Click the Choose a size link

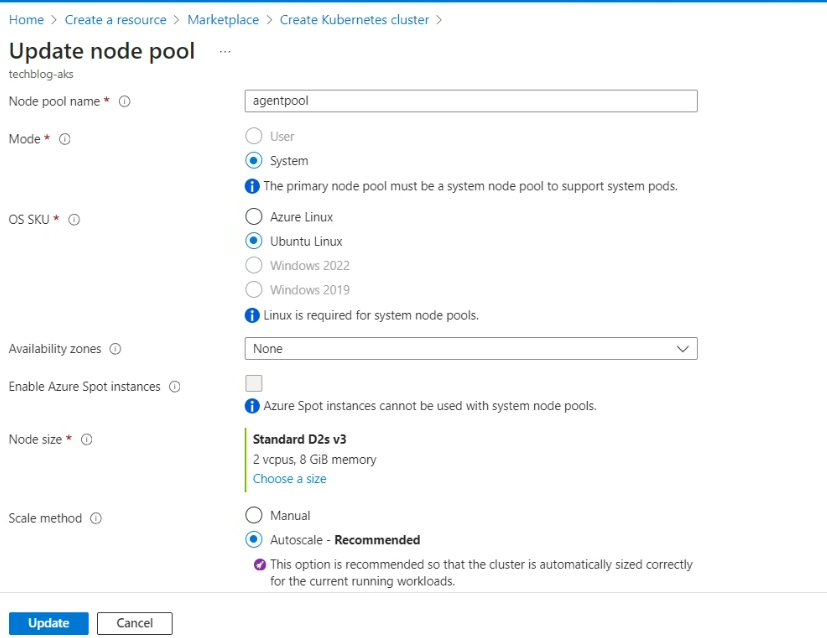click(289, 479)
